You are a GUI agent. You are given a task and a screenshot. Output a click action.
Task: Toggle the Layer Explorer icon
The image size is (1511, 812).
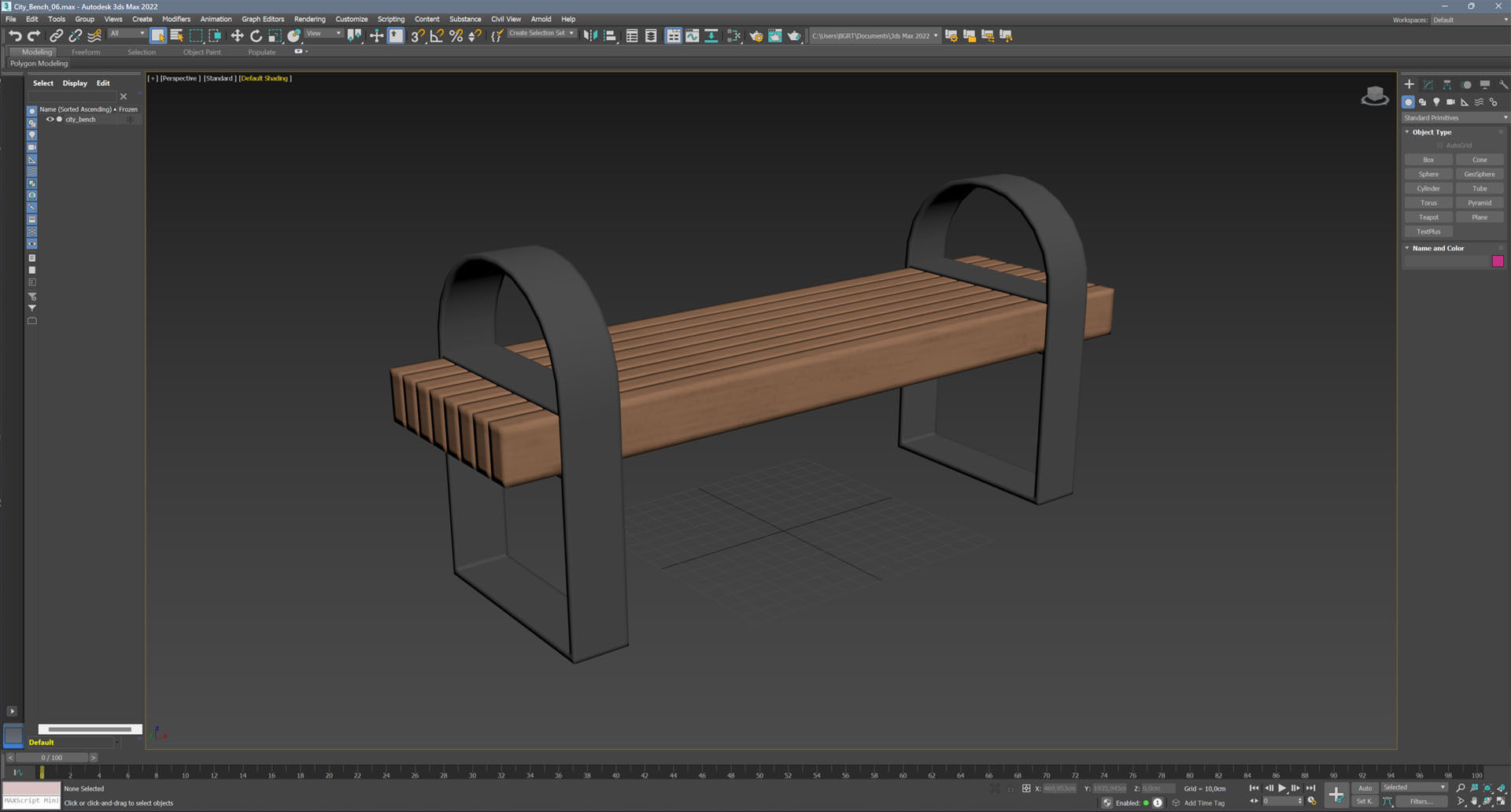tap(651, 35)
